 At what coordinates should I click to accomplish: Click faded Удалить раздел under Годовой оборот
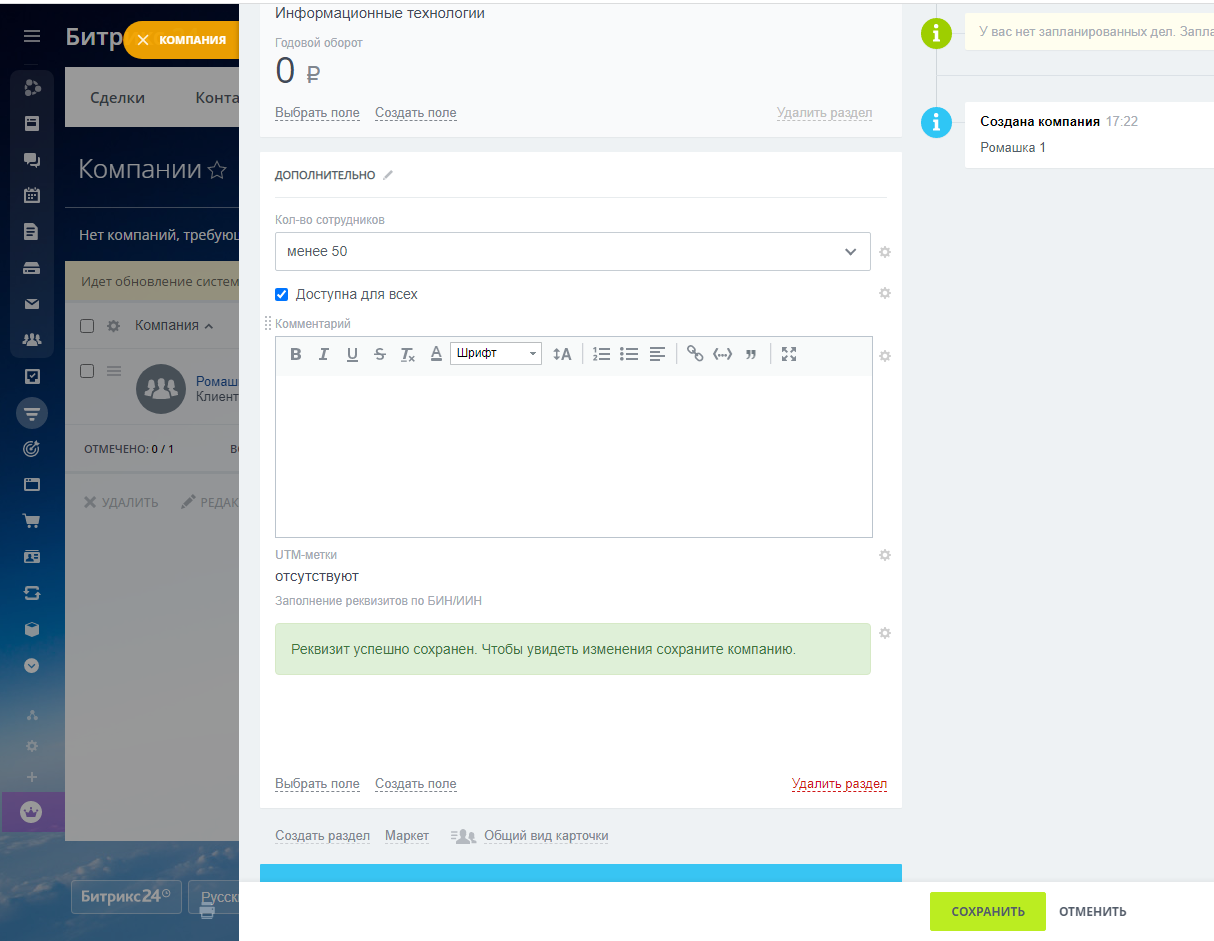click(x=824, y=113)
